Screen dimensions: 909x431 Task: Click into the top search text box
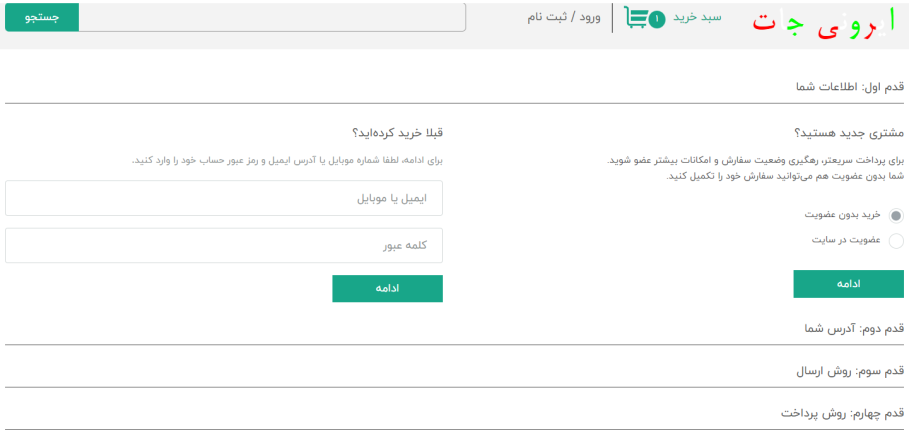tap(272, 17)
